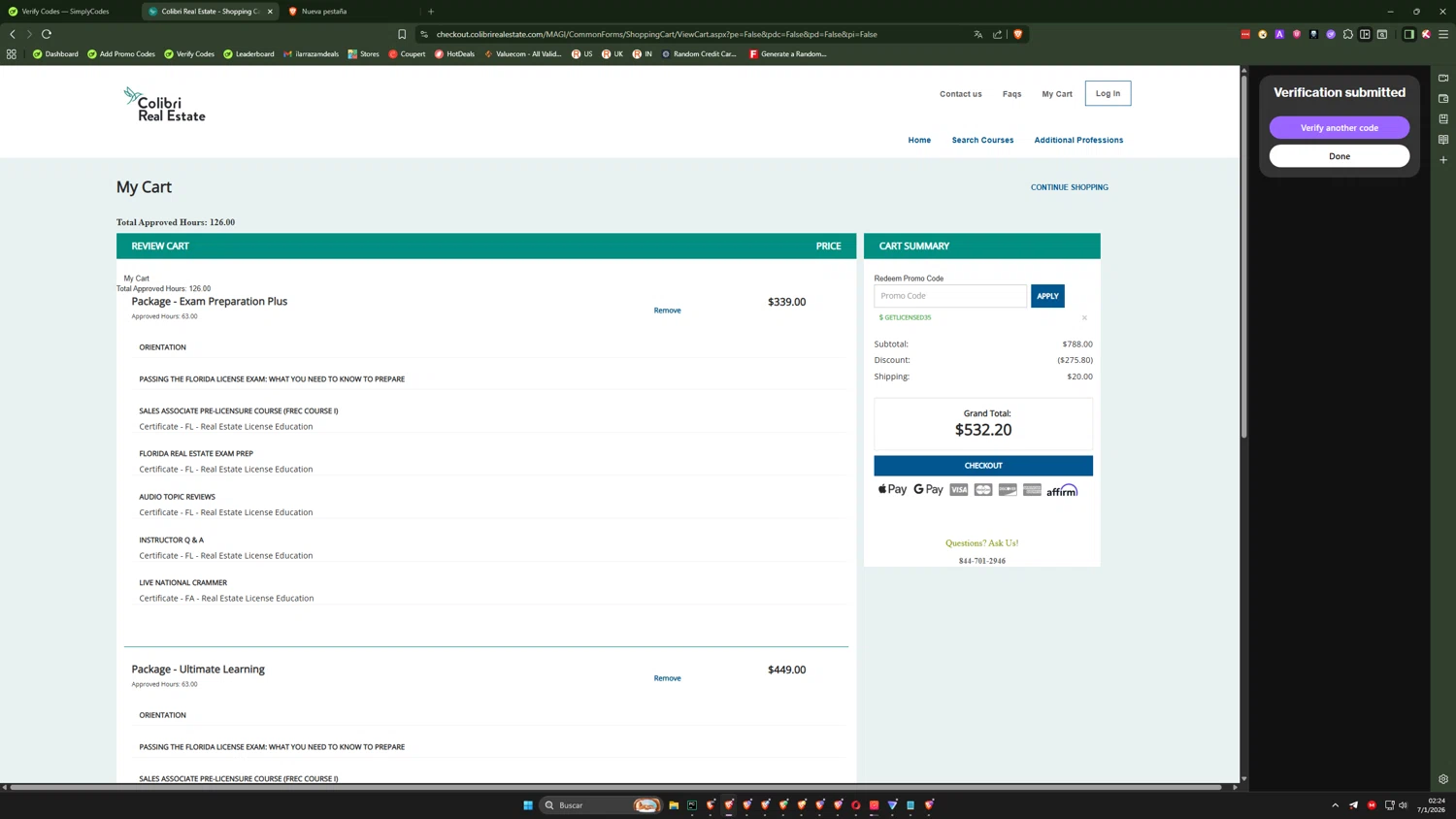
Task: Open the HotDeals bookmark
Action: (x=454, y=54)
